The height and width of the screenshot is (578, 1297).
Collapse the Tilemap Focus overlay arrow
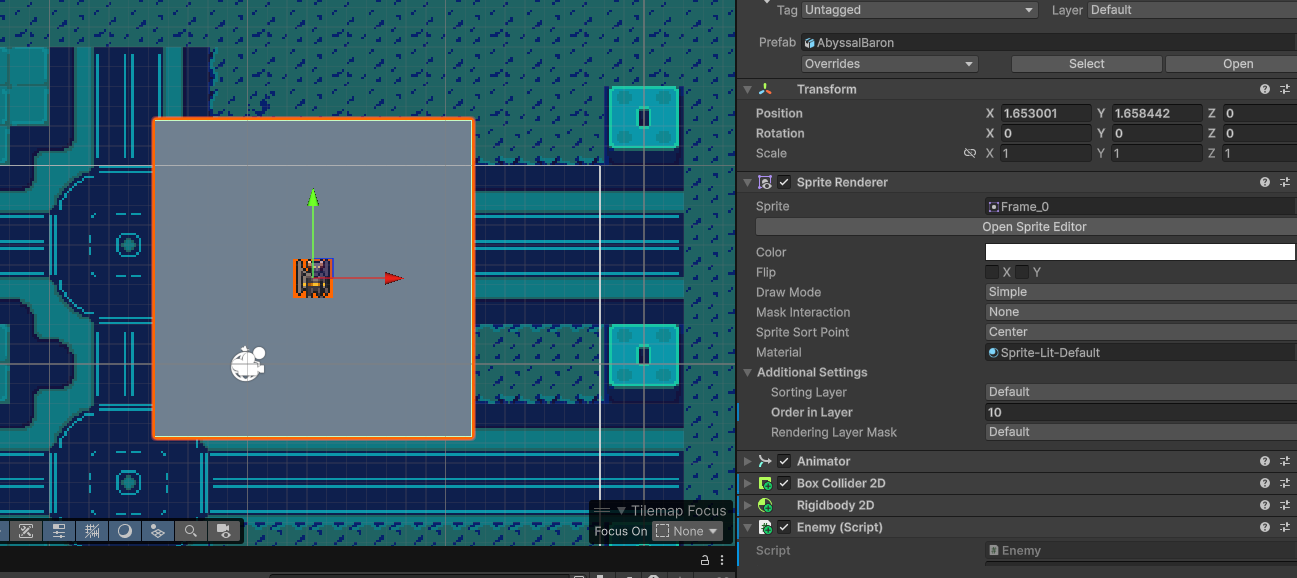[x=620, y=511]
